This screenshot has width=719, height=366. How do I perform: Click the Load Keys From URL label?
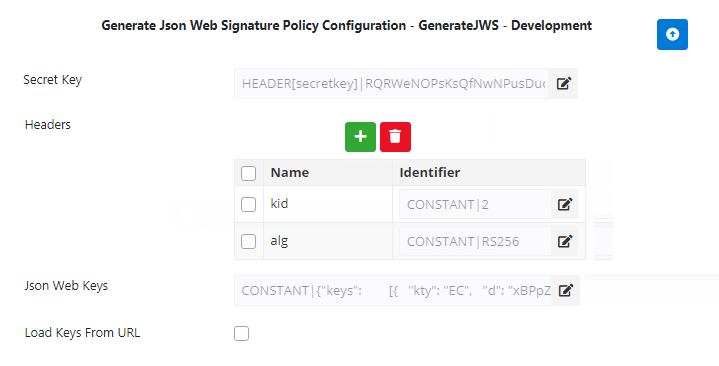(x=83, y=333)
